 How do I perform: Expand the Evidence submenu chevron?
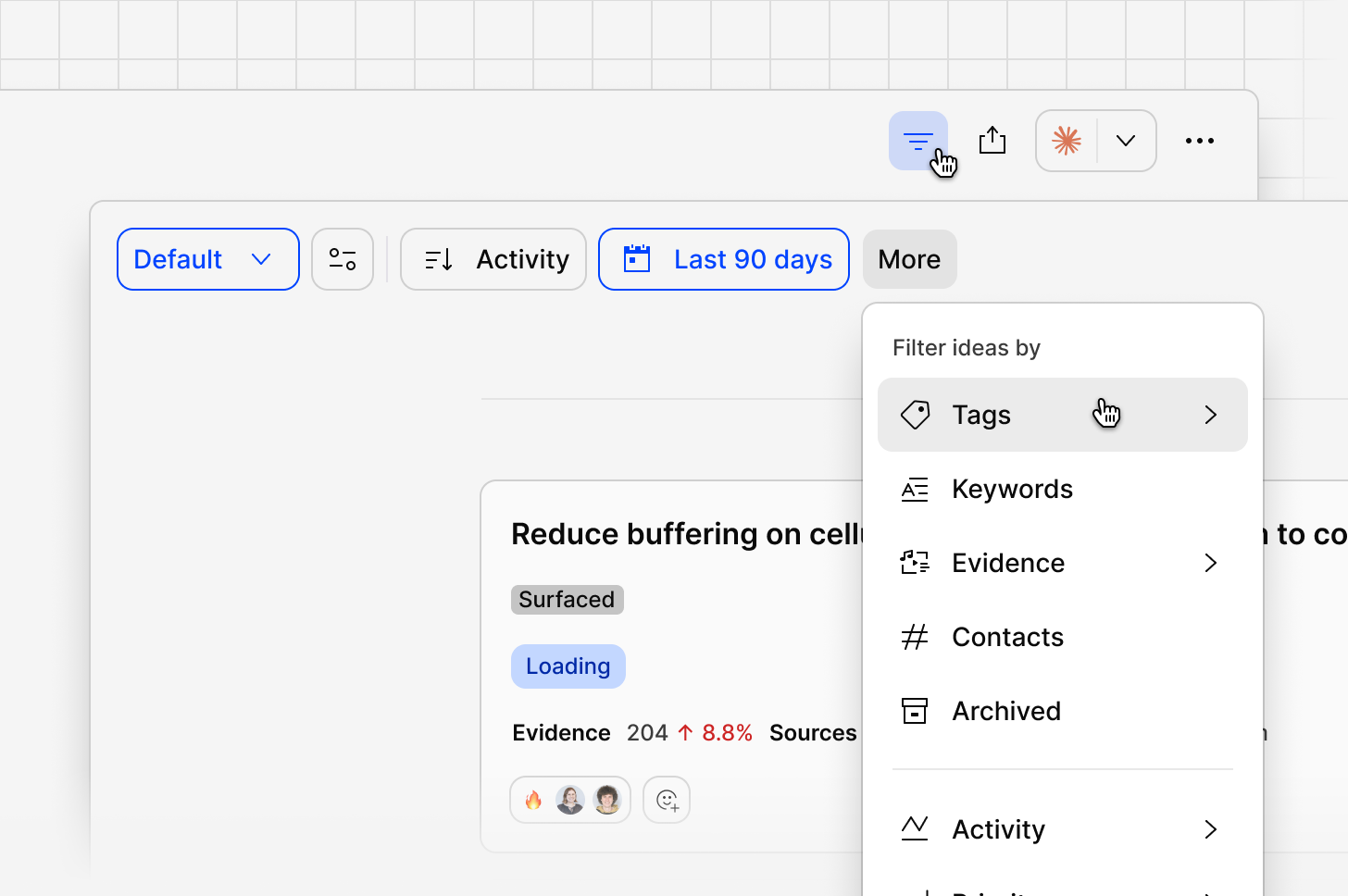pyautogui.click(x=1210, y=563)
